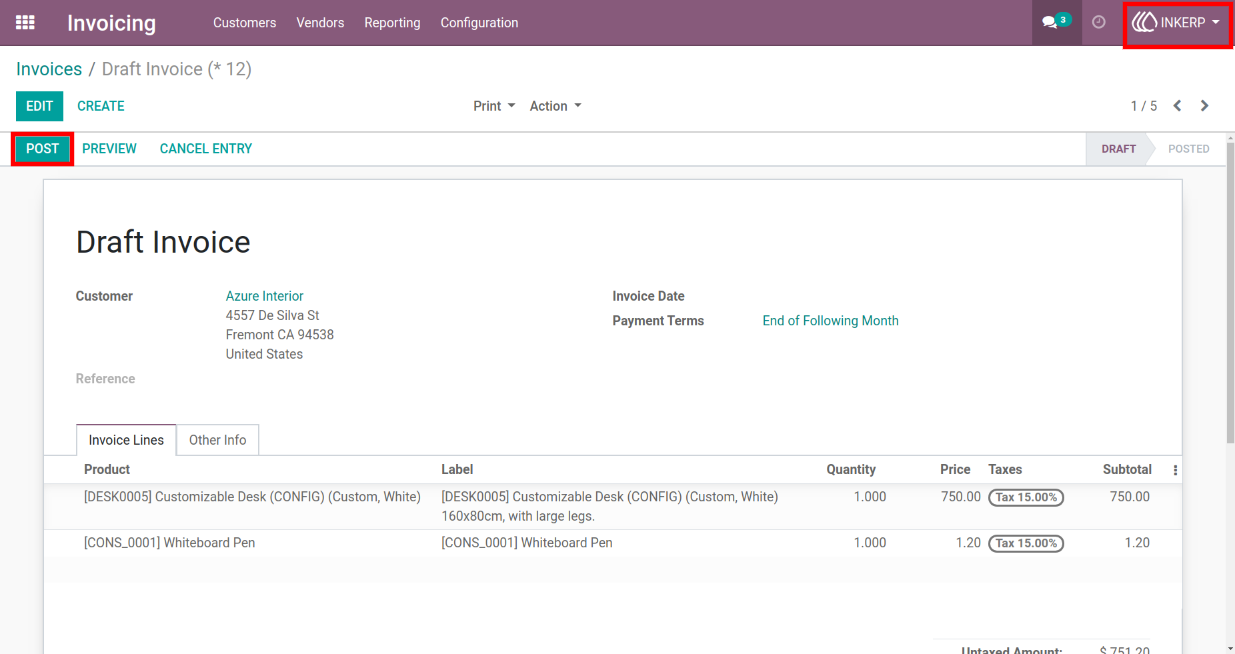
Task: Switch to the Other Info tab
Action: [218, 440]
